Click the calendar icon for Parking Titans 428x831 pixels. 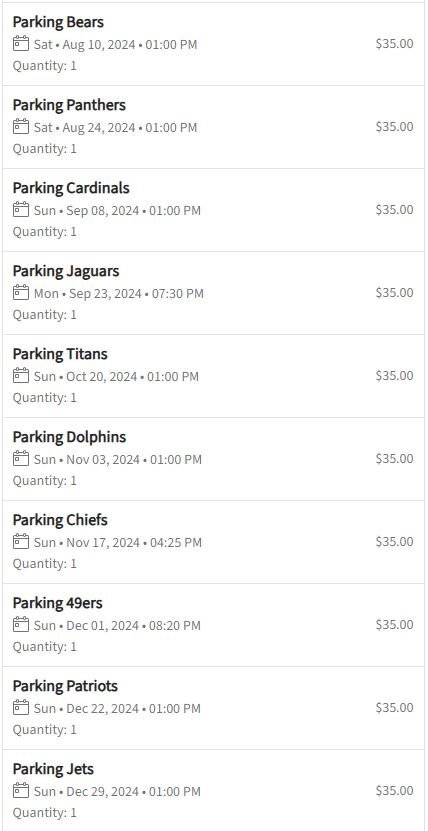click(21, 376)
